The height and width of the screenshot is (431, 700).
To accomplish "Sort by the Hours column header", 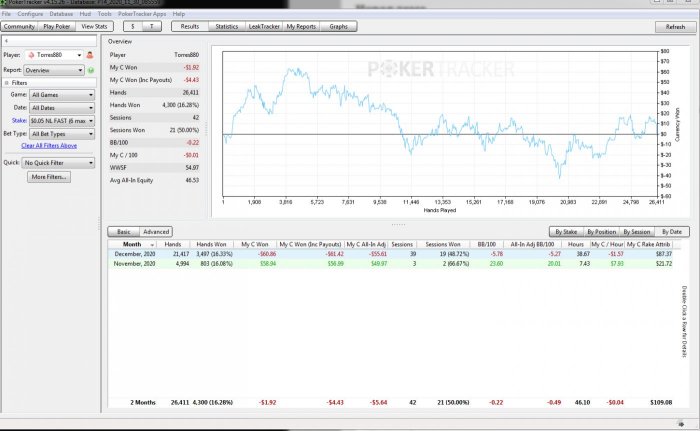I will point(576,245).
